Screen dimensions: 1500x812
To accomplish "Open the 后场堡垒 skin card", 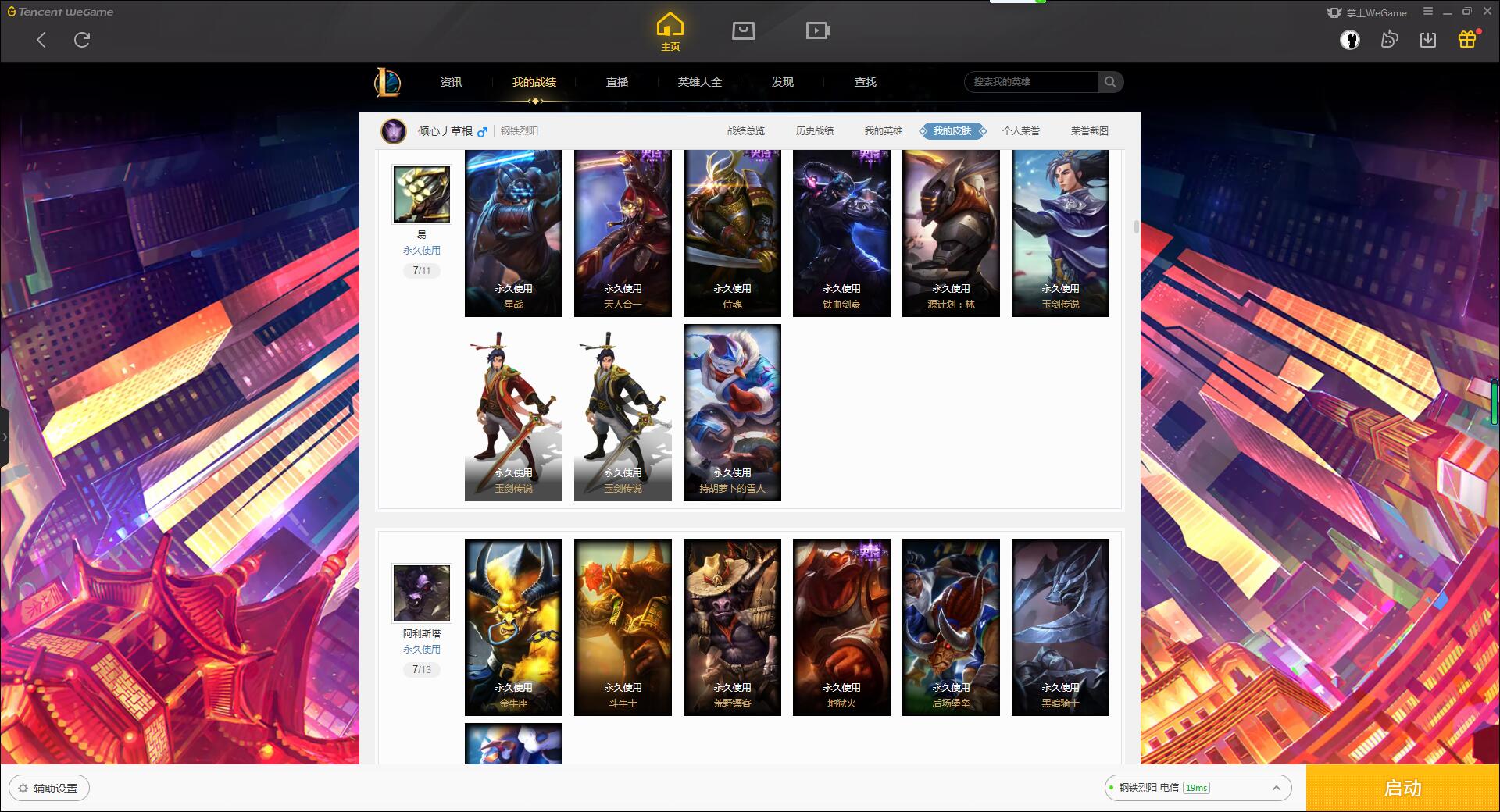I will point(951,628).
